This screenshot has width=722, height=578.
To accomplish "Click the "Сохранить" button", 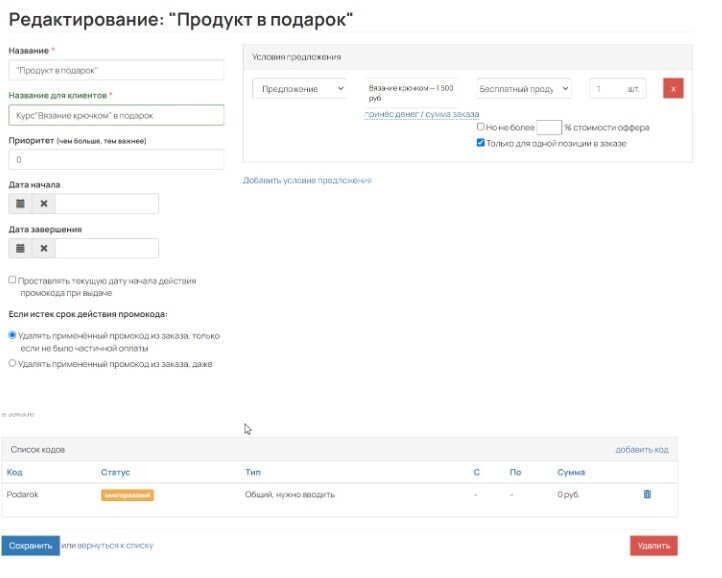I will (30, 546).
